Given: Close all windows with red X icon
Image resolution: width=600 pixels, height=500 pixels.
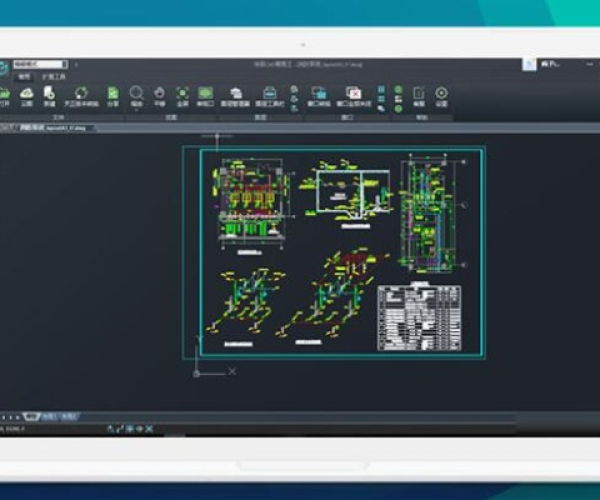Looking at the screenshot, I should coord(353,93).
